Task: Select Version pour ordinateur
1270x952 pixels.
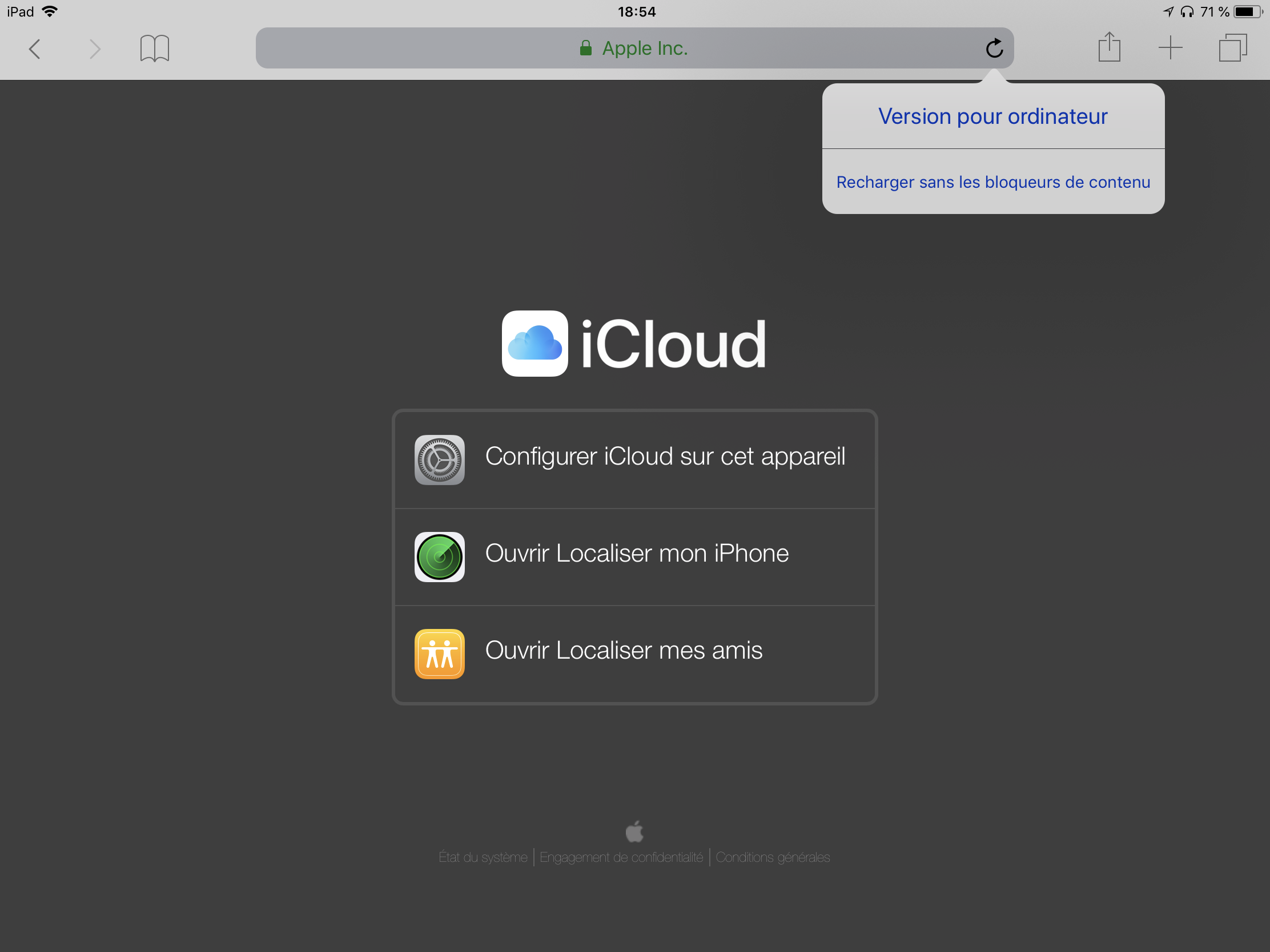Action: [x=992, y=116]
